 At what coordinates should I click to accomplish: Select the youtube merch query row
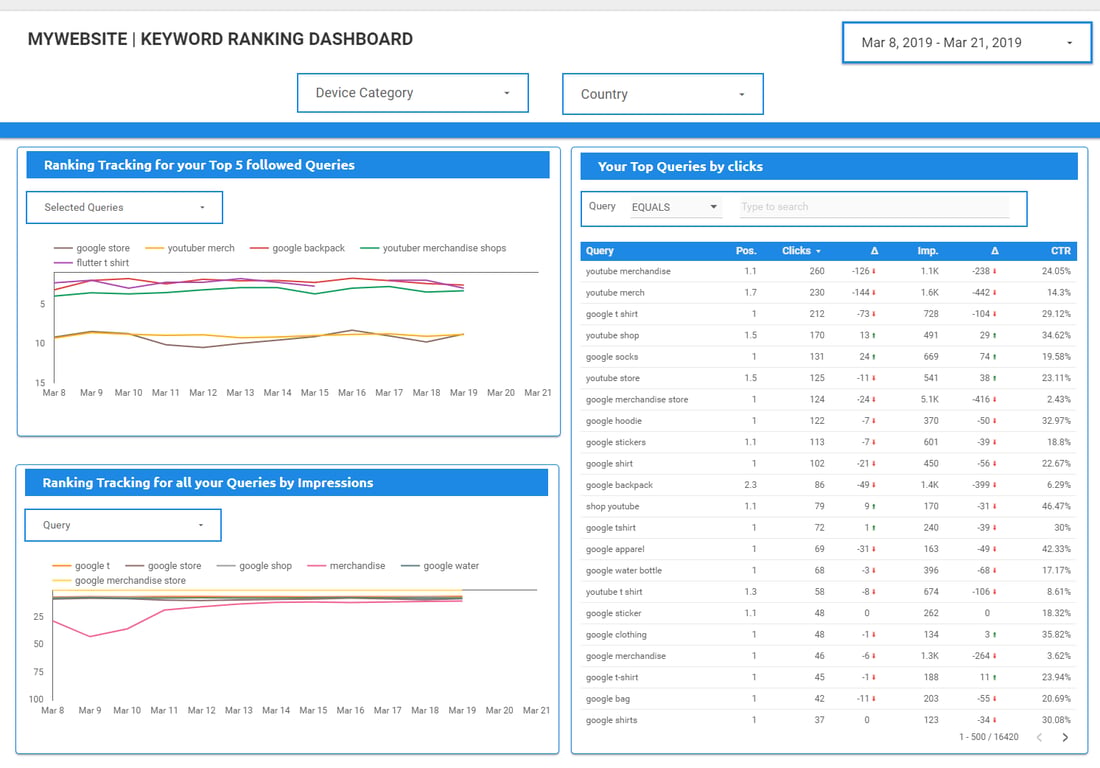[x=829, y=292]
